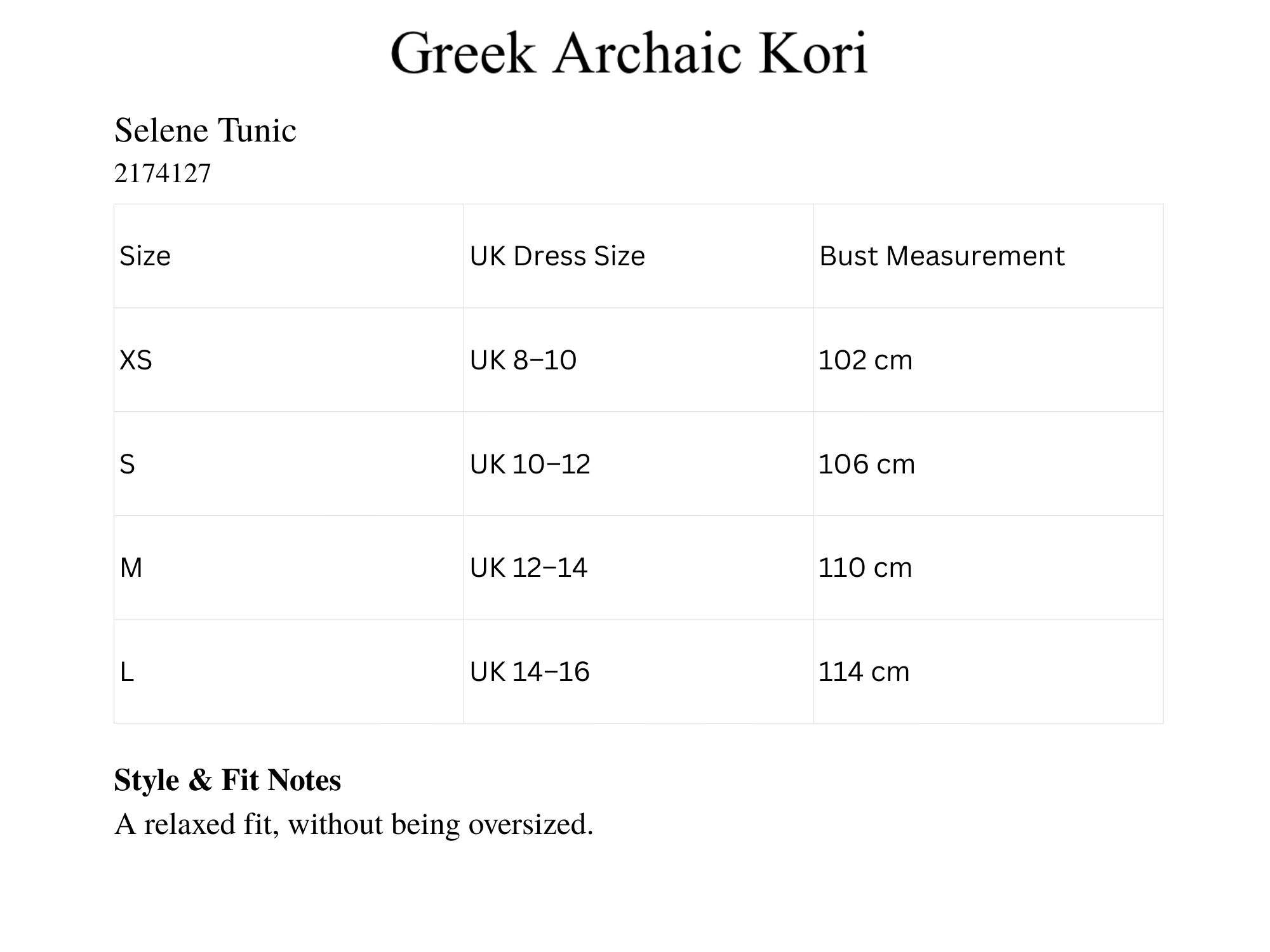The image size is (1270, 952).
Task: Select the Size column header
Action: tap(145, 256)
